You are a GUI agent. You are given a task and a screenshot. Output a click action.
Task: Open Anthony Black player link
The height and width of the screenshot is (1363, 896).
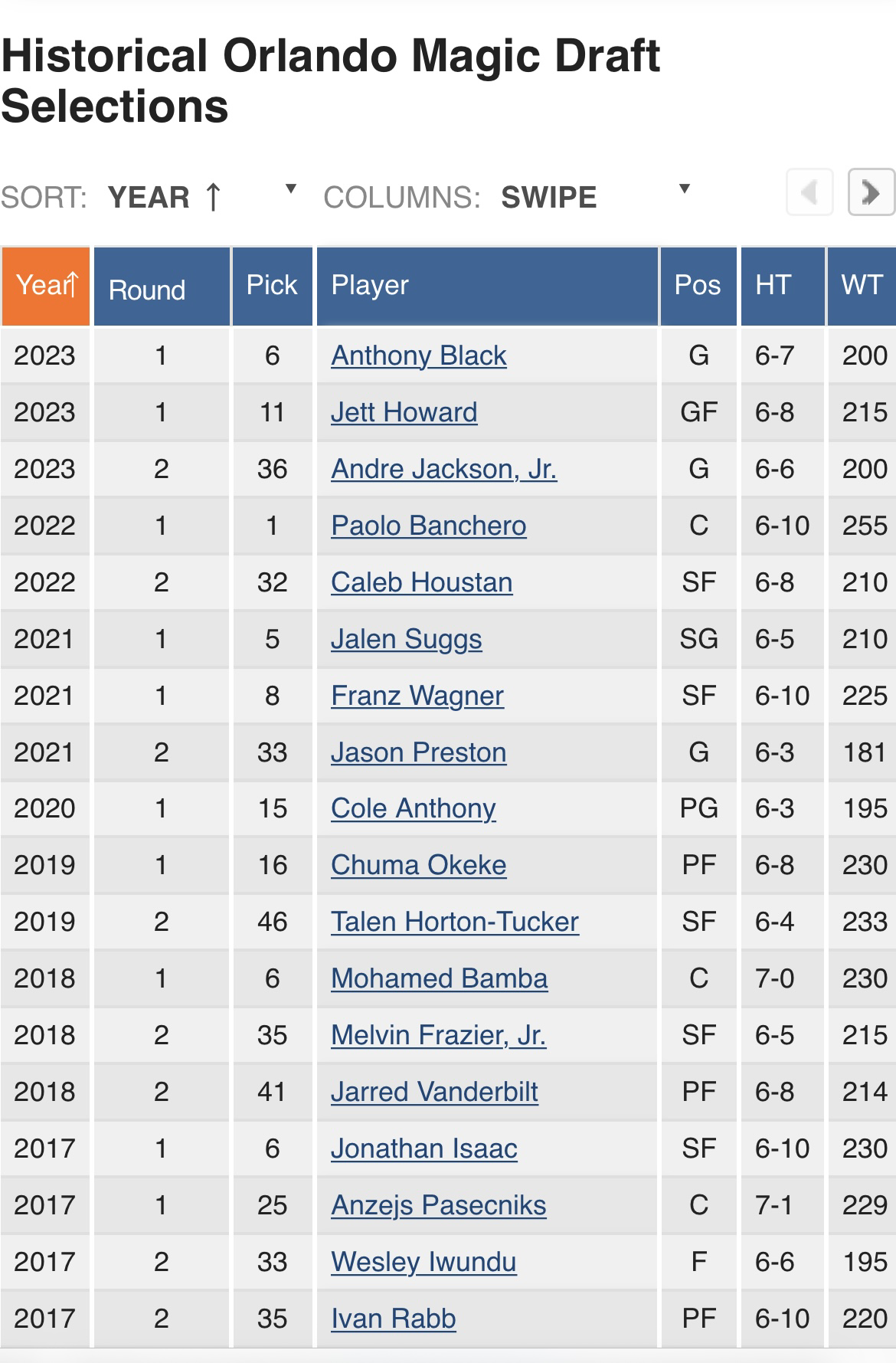point(419,355)
